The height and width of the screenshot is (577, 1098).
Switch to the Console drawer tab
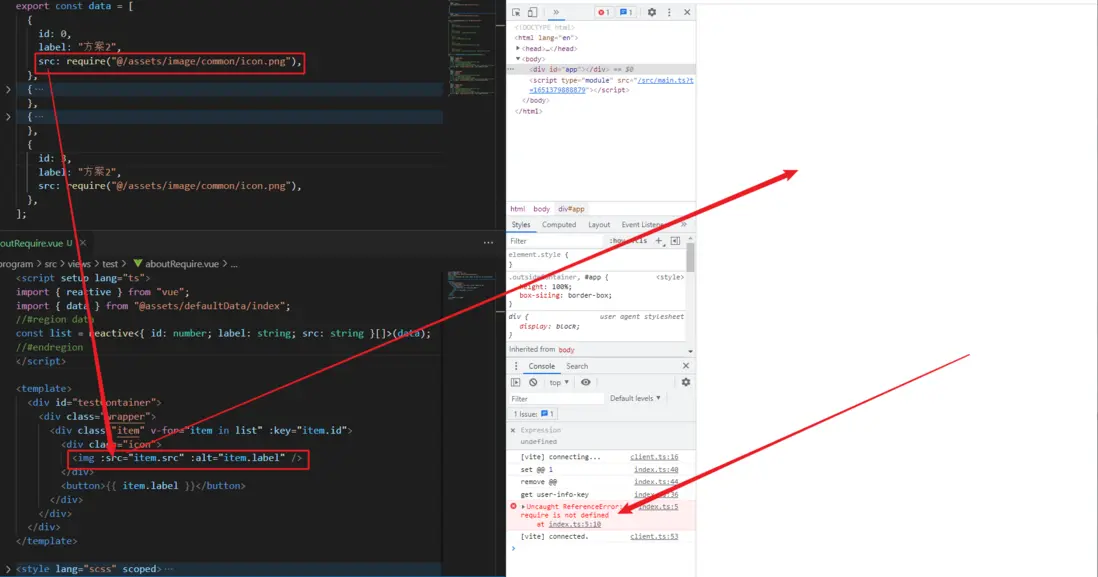(541, 366)
